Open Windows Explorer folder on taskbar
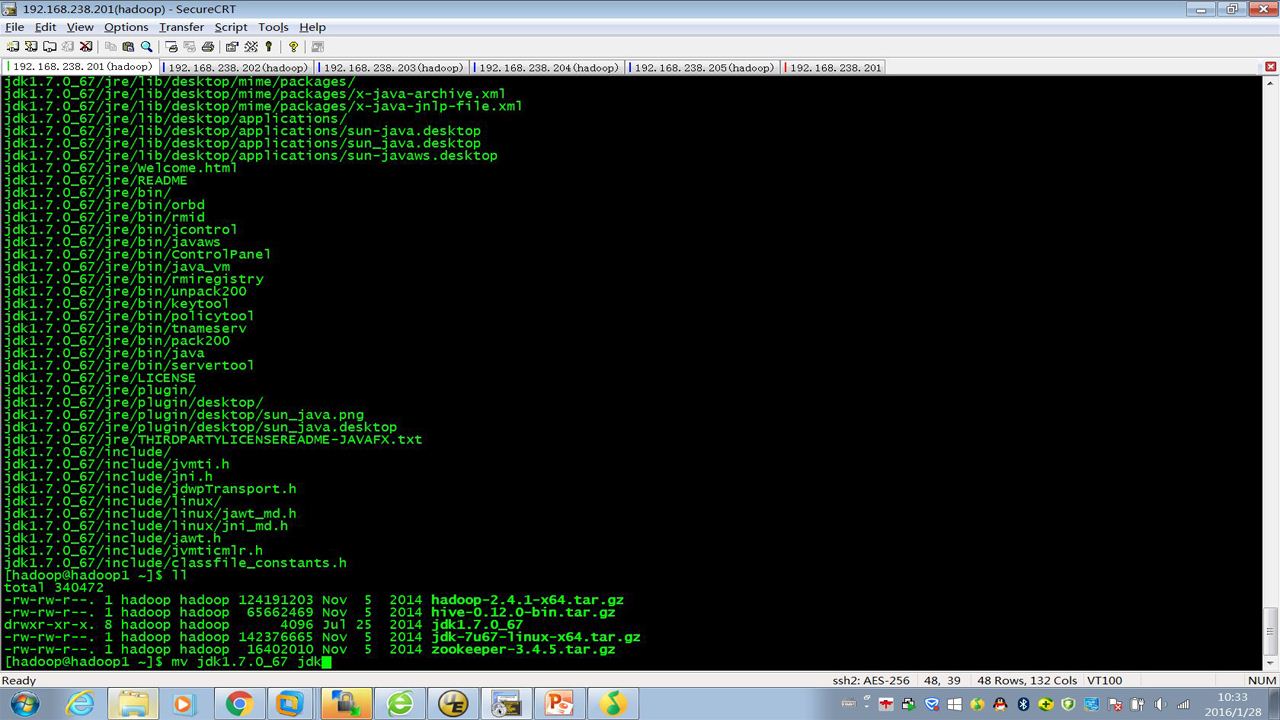This screenshot has width=1280, height=720. click(134, 704)
